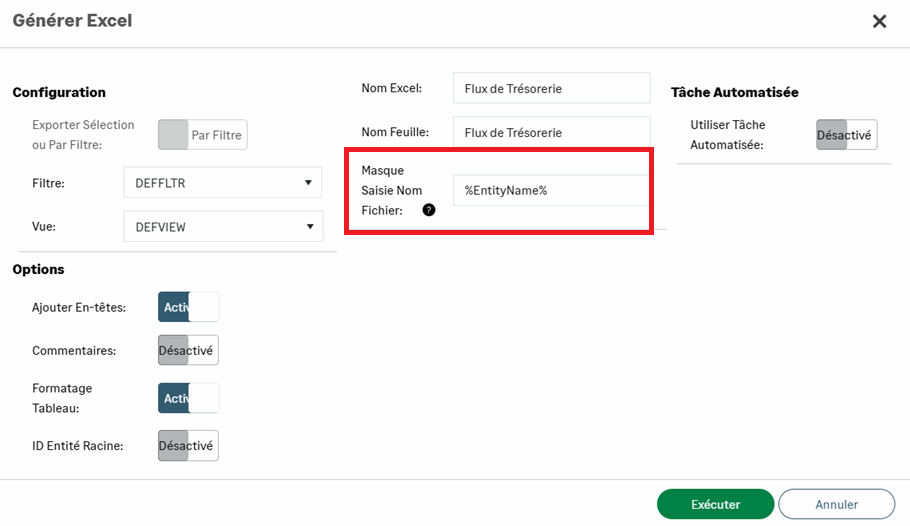The height and width of the screenshot is (526, 910).
Task: Turn off the Formatage Tableau switch
Action: (188, 398)
